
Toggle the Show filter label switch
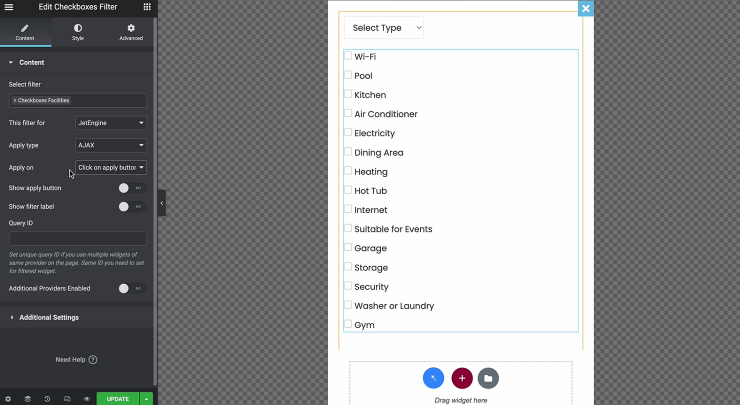click(x=132, y=207)
